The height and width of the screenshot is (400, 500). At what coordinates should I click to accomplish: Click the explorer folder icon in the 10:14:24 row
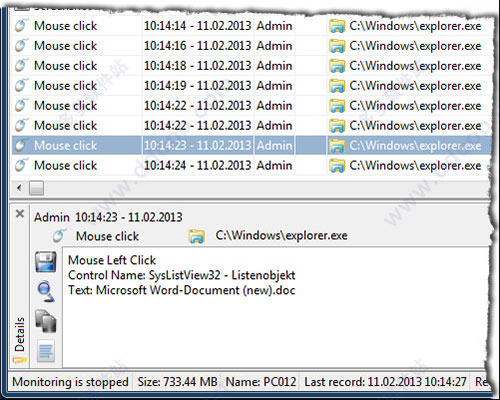pyautogui.click(x=337, y=166)
